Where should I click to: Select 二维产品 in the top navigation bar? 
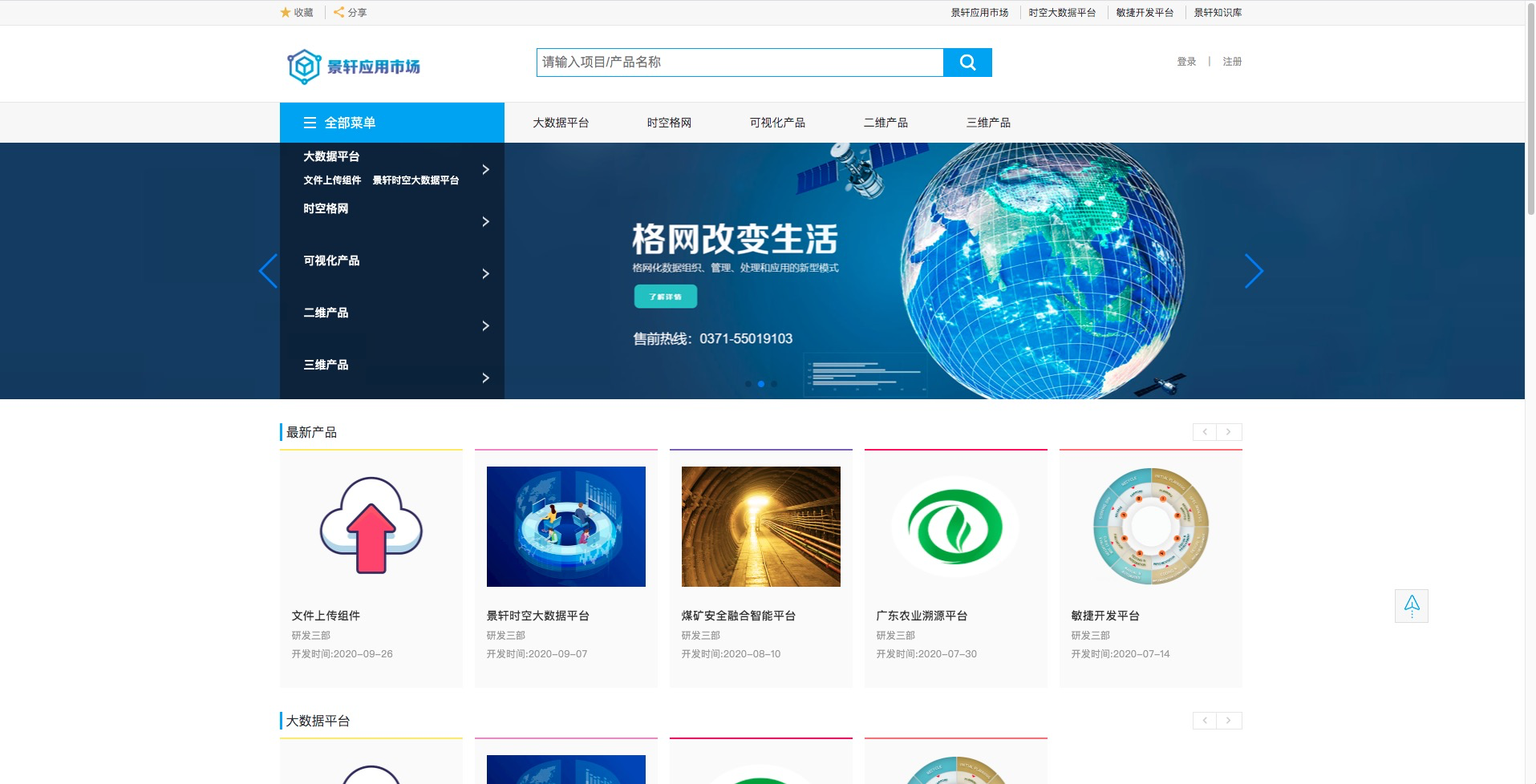tap(886, 123)
